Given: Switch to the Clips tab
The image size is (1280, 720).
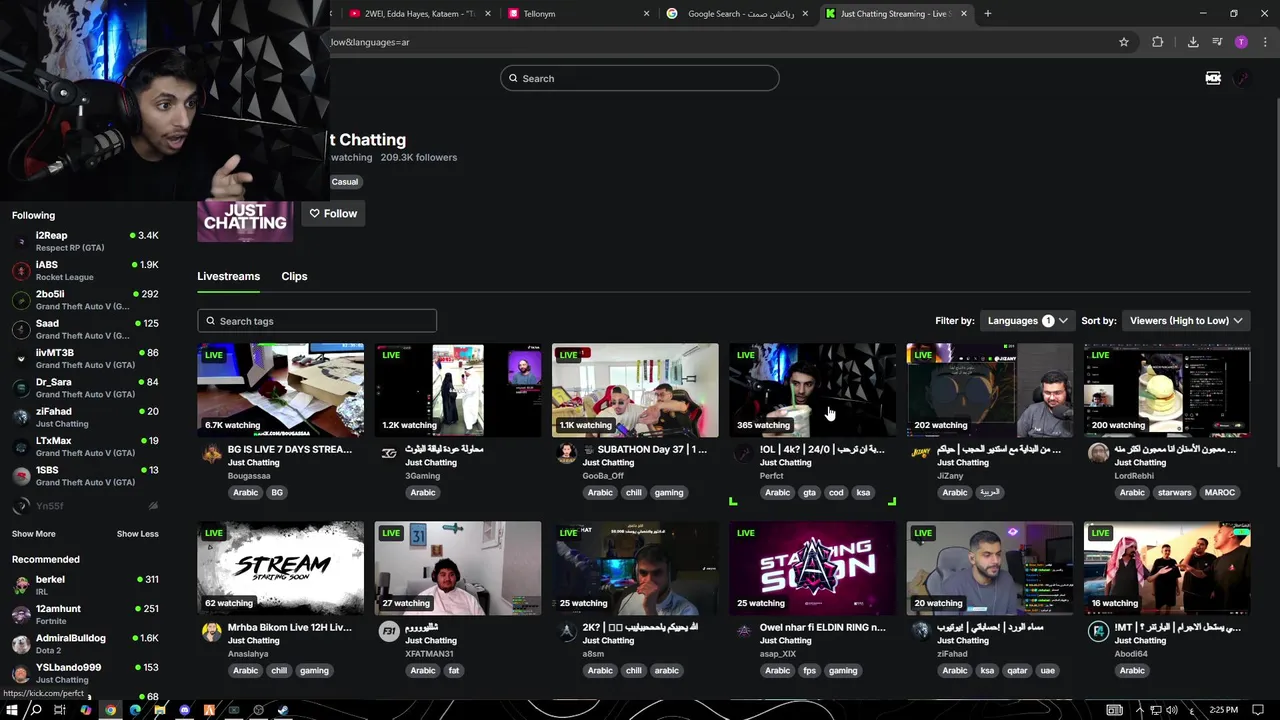Looking at the screenshot, I should (x=294, y=276).
